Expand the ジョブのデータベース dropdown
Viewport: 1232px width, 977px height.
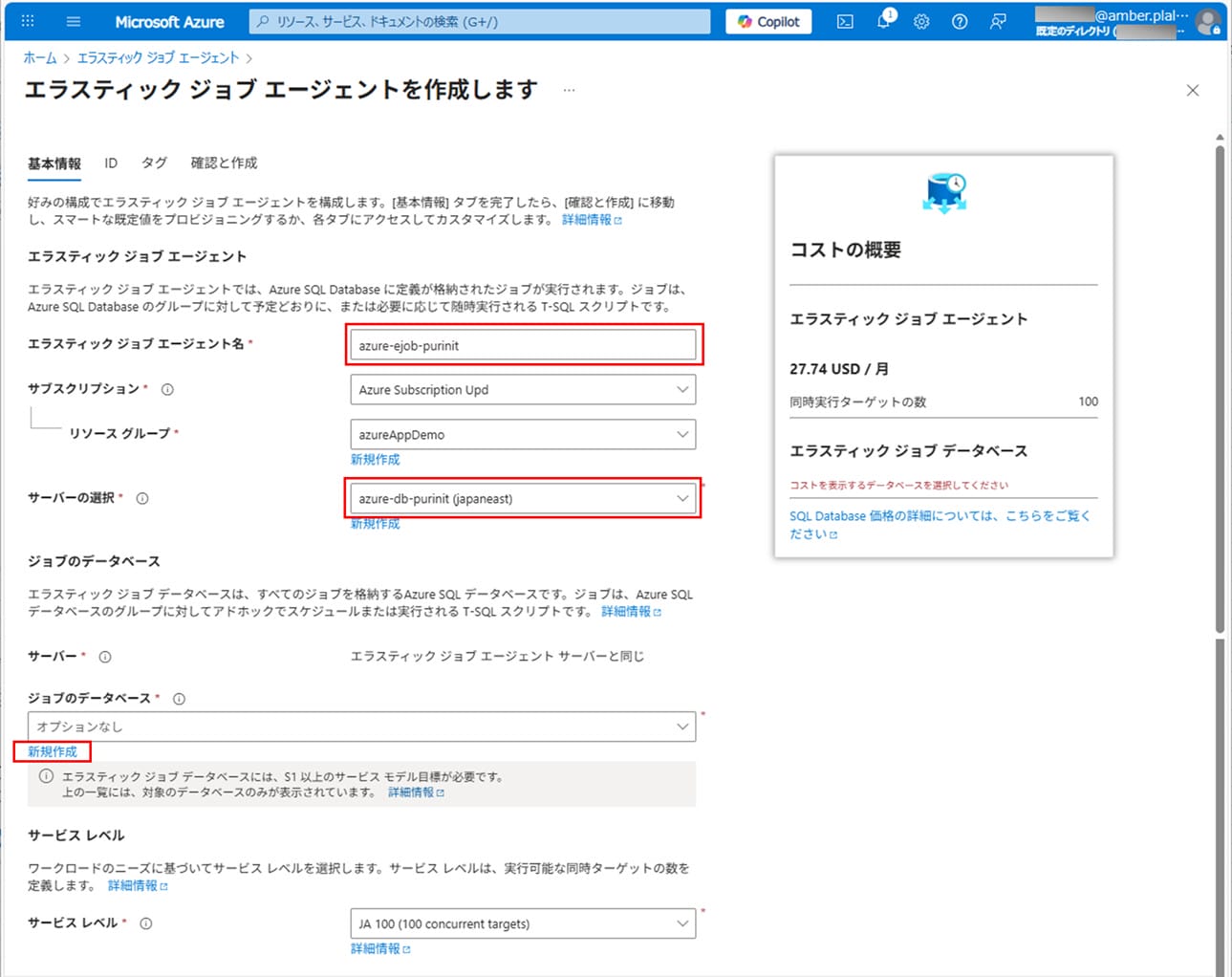[361, 727]
